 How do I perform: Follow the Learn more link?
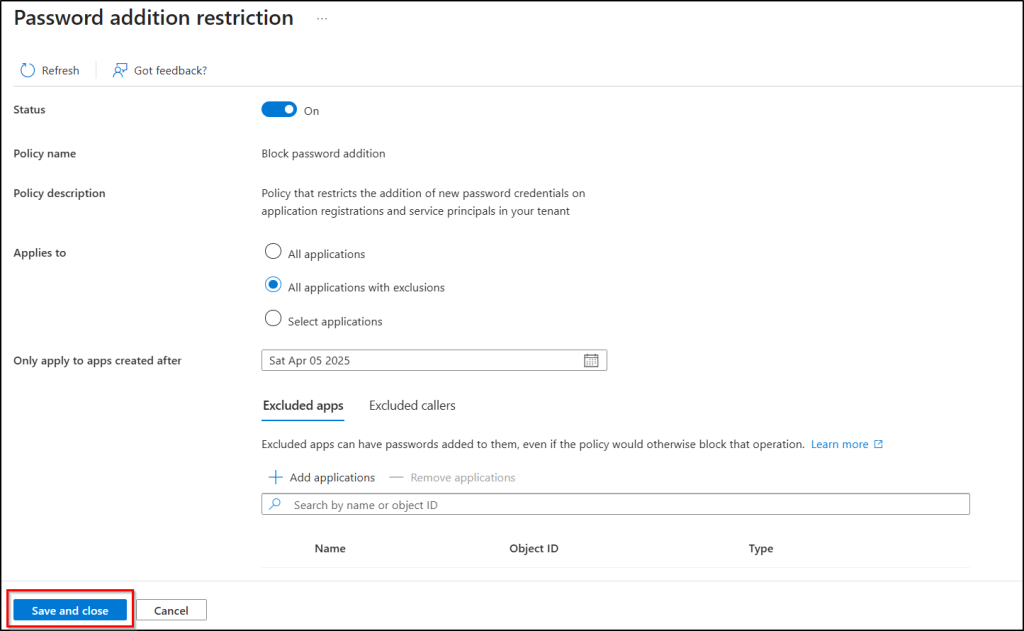coord(839,444)
